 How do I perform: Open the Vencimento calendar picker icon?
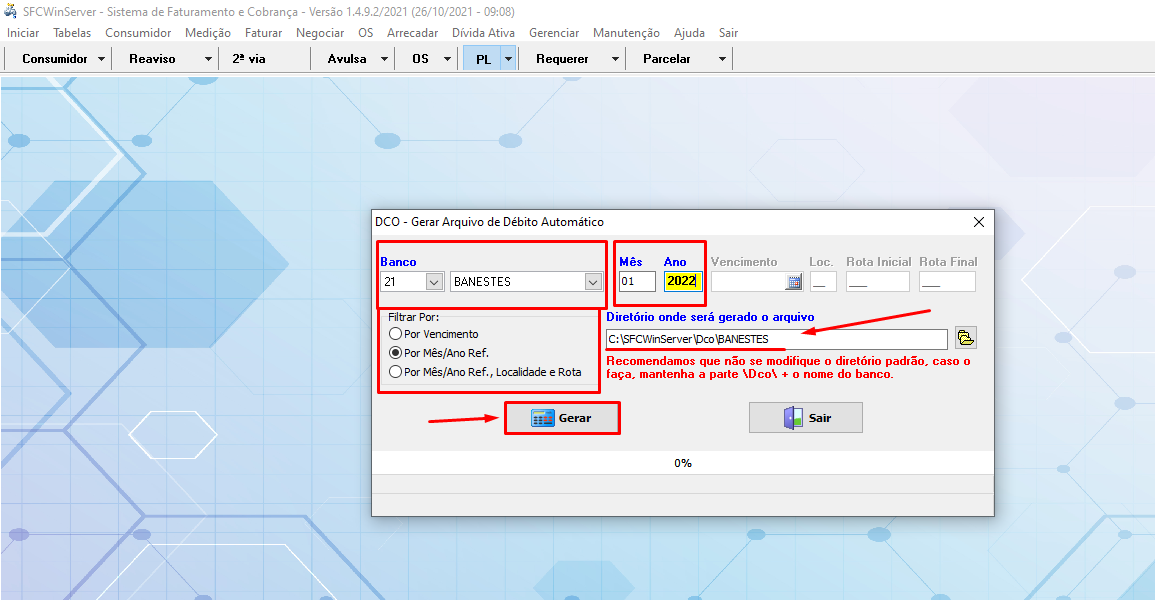click(794, 282)
